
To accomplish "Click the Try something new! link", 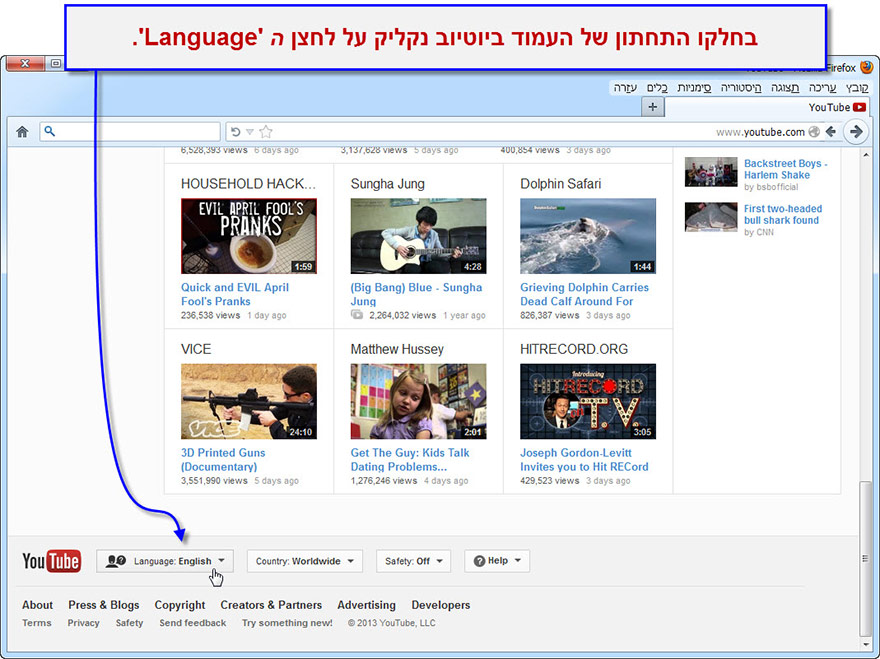I will [x=287, y=622].
